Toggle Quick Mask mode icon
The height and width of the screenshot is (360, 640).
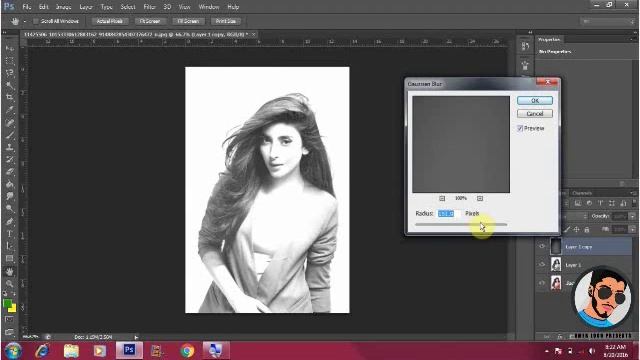pos(10,319)
